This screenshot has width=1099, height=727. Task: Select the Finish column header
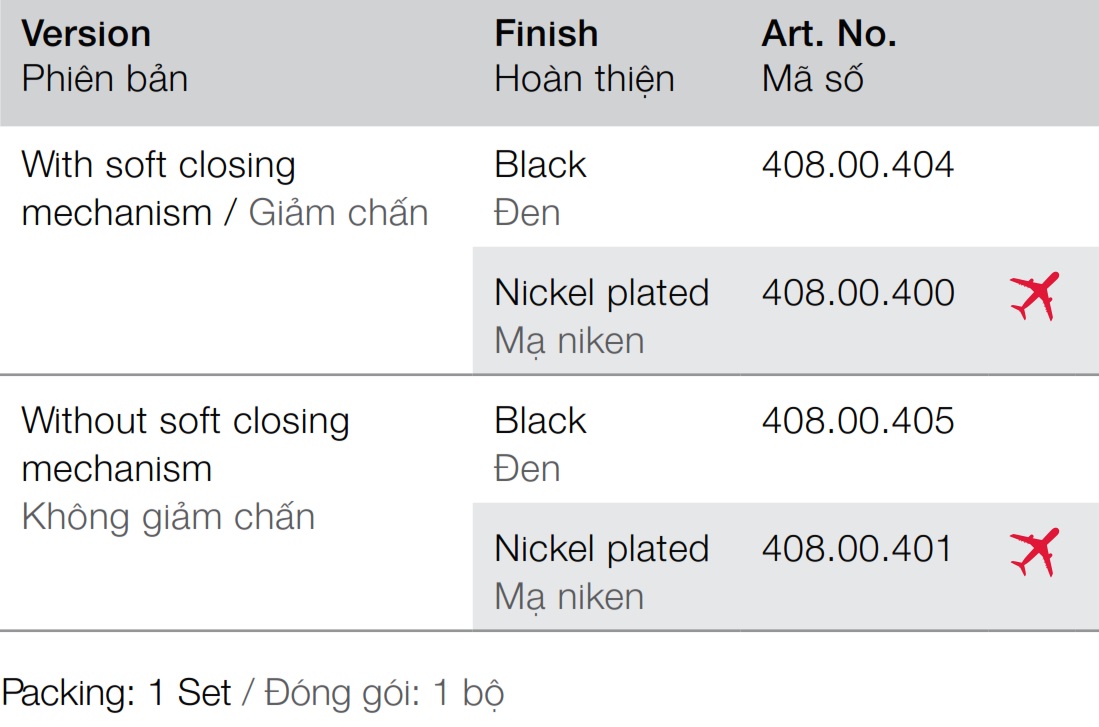pos(546,34)
